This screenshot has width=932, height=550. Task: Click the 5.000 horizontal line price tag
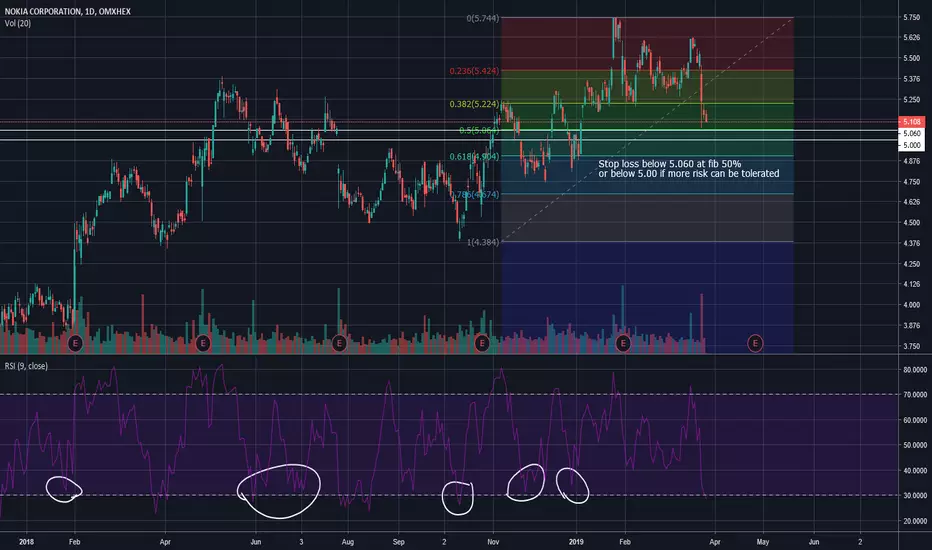[x=911, y=145]
